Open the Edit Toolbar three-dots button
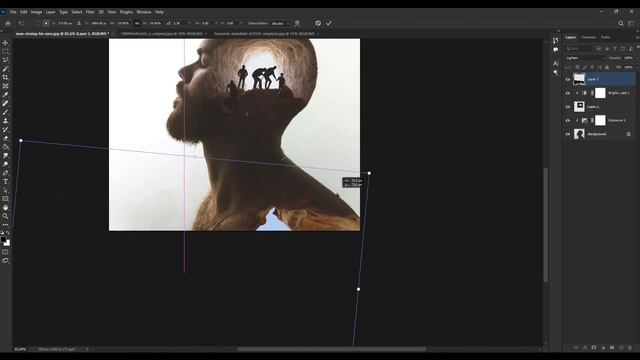Screen dimensions: 640x360 click(x=5, y=224)
